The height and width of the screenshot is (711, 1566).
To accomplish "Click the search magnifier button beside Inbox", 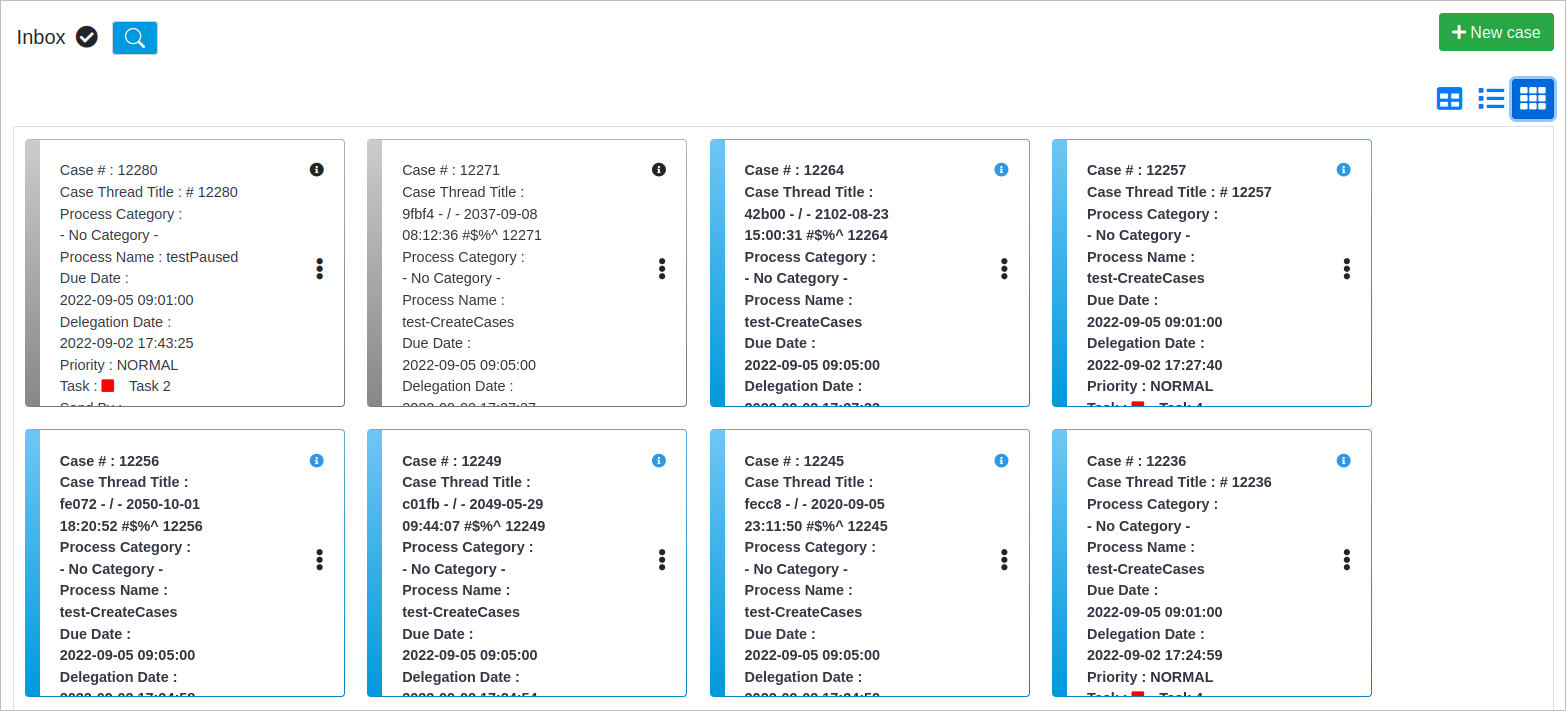I will 135,38.
